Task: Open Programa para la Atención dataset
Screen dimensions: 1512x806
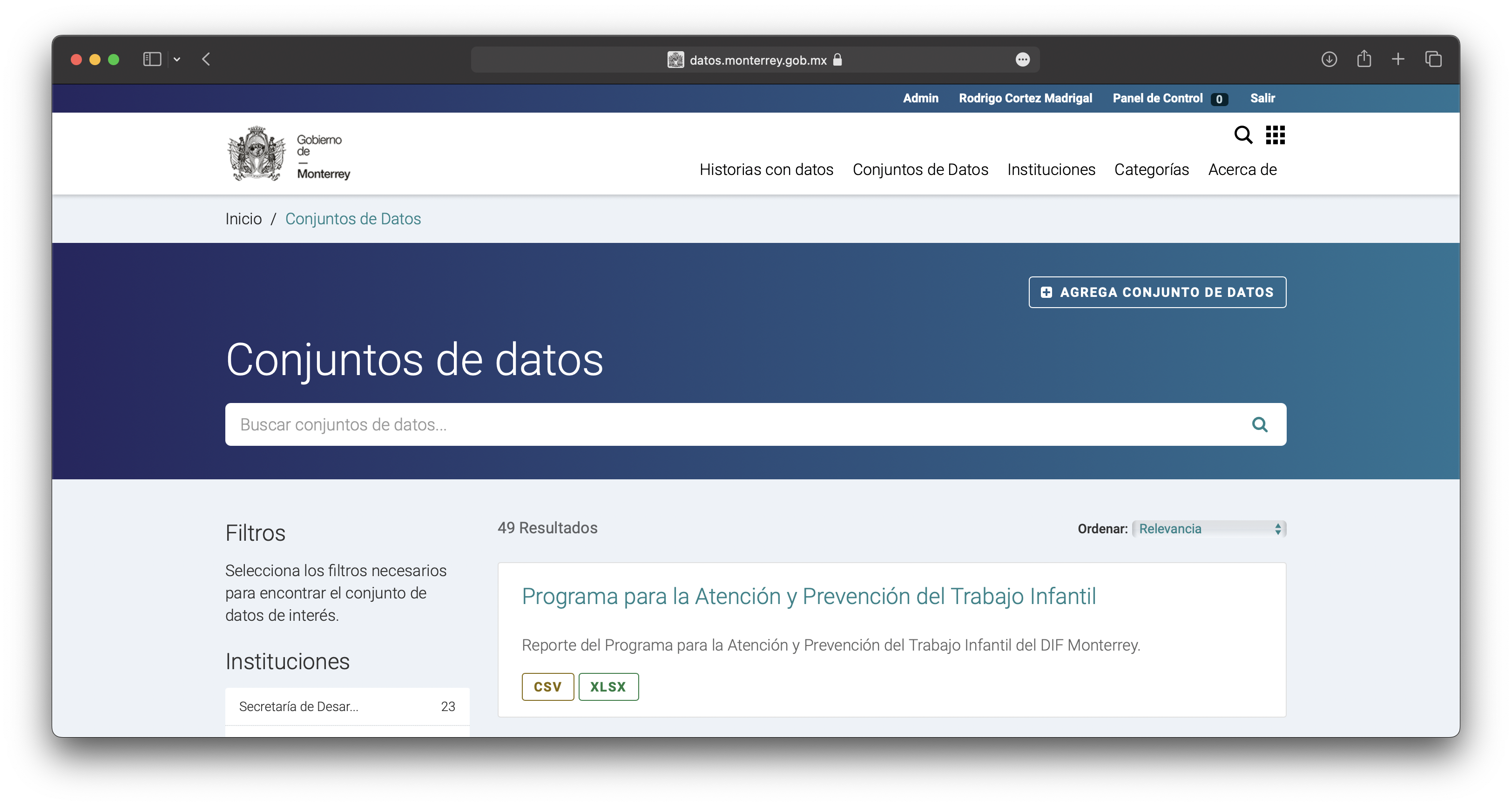Action: 809,596
